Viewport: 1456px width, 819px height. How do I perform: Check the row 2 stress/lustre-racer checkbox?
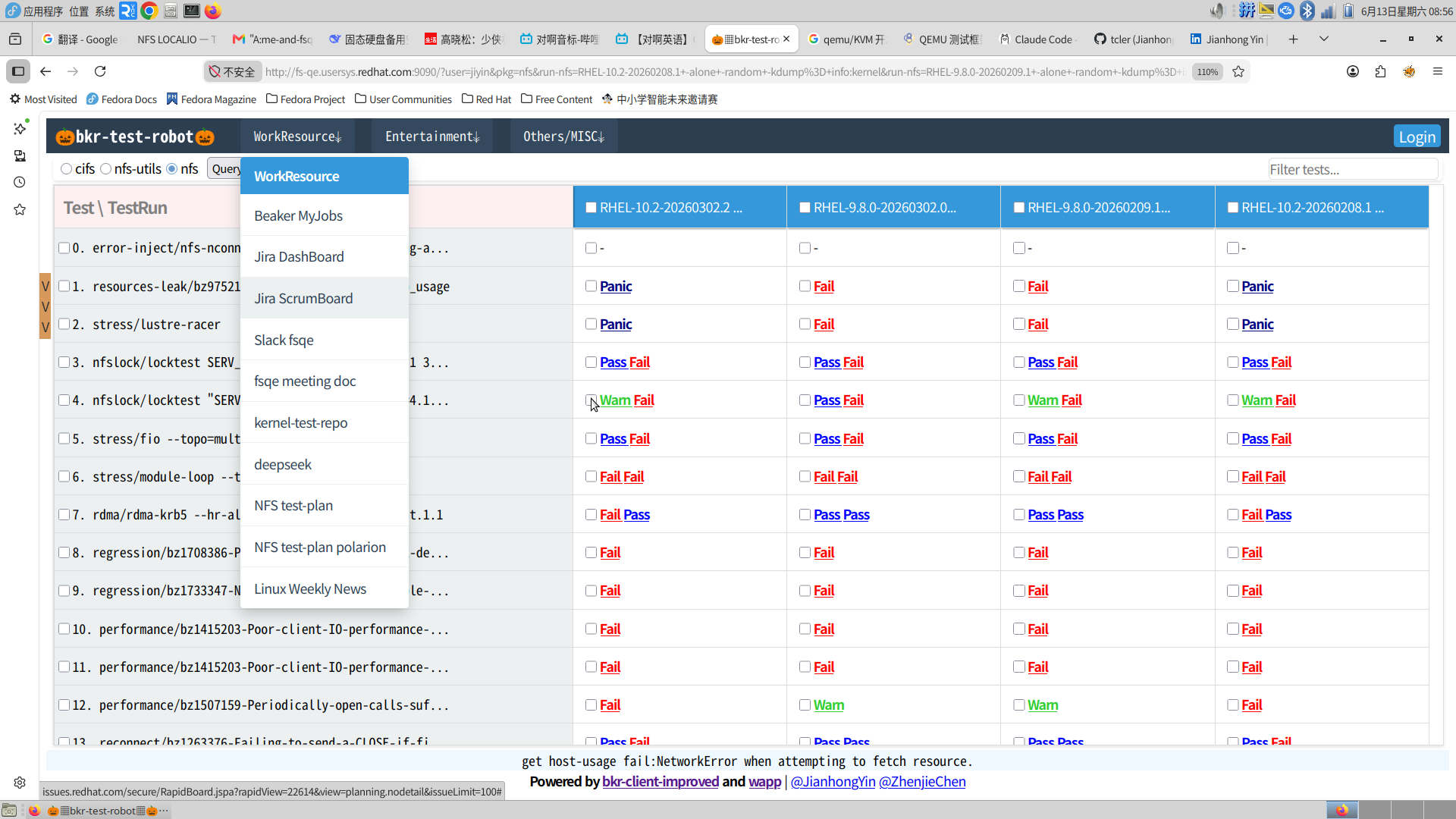point(64,324)
